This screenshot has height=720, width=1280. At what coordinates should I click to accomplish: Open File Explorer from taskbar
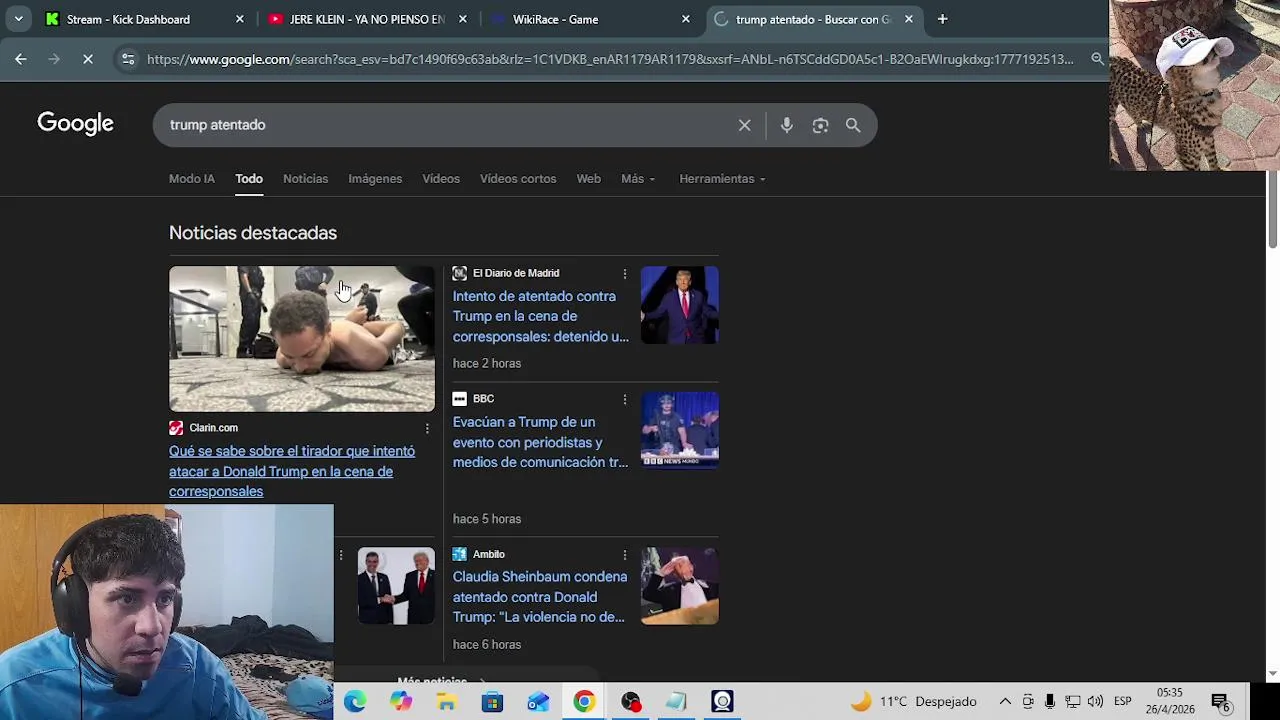pyautogui.click(x=446, y=702)
